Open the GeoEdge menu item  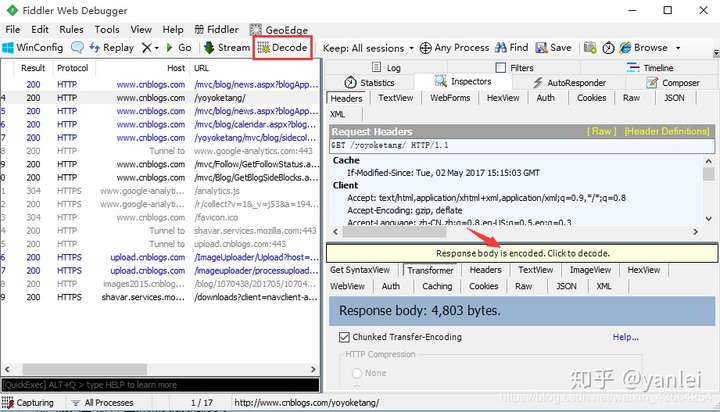click(279, 30)
